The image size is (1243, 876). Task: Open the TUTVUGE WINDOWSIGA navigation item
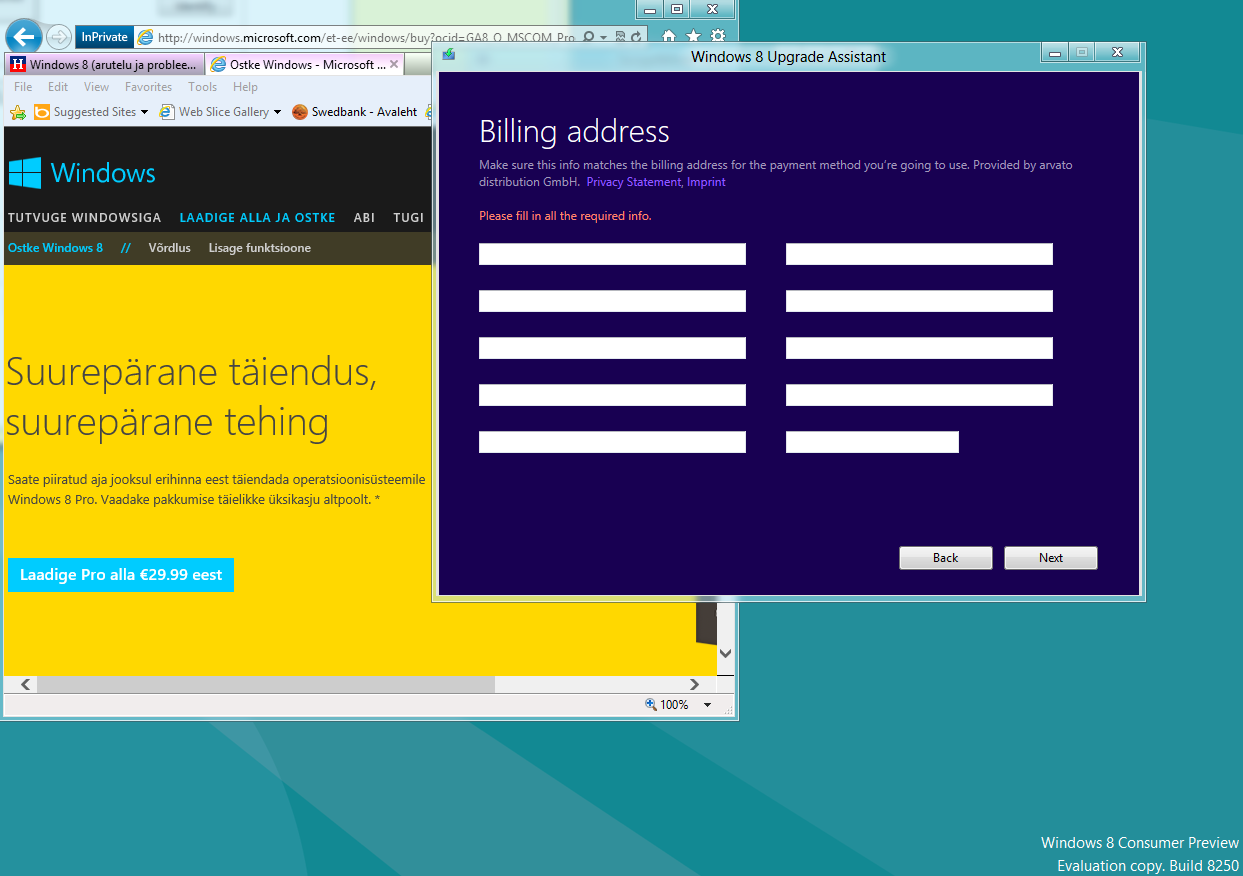84,217
